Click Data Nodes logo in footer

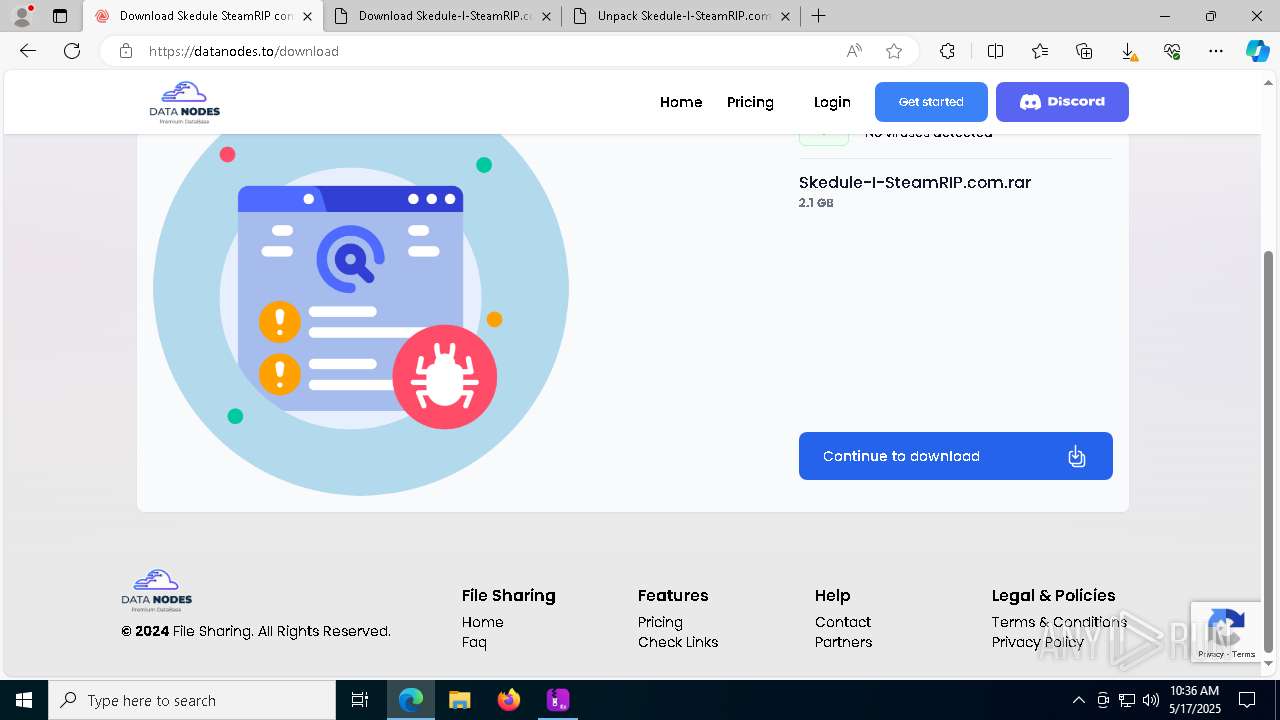[157, 590]
